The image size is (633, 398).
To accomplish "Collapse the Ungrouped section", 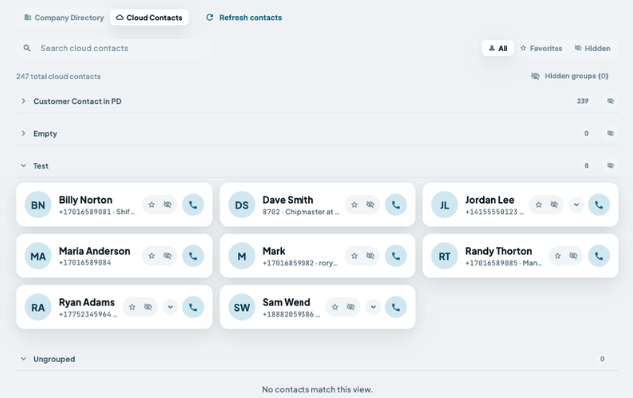I will tap(23, 359).
